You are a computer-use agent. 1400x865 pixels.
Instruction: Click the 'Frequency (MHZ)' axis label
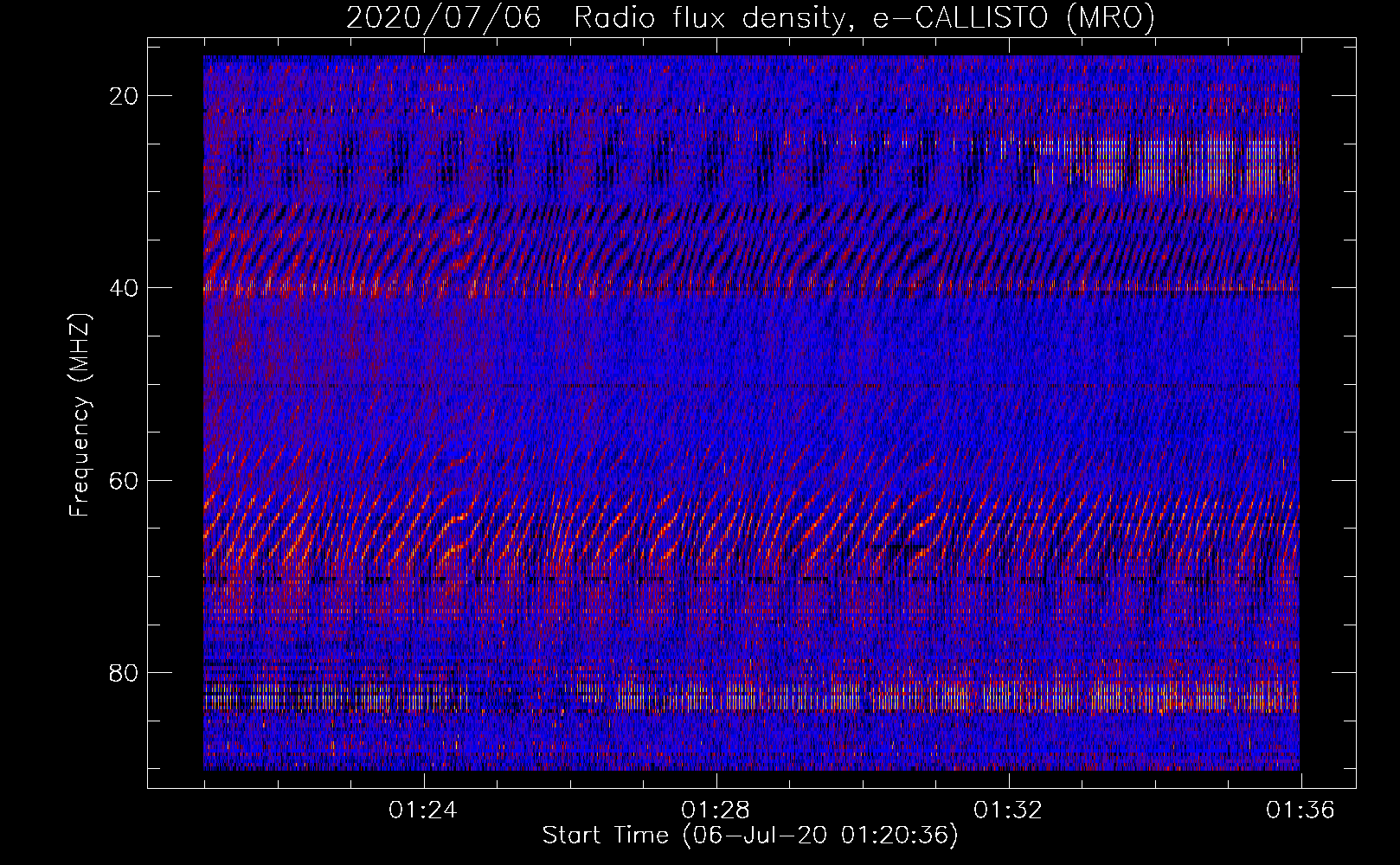tap(80, 415)
